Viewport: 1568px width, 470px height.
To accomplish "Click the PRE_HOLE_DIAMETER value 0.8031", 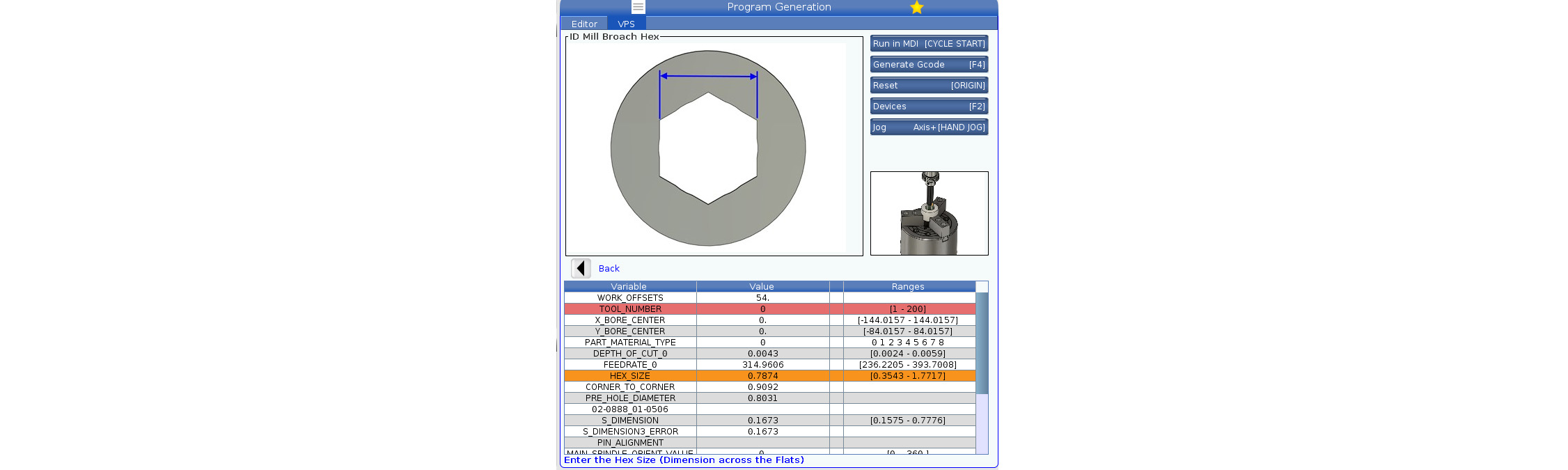I will [x=762, y=398].
